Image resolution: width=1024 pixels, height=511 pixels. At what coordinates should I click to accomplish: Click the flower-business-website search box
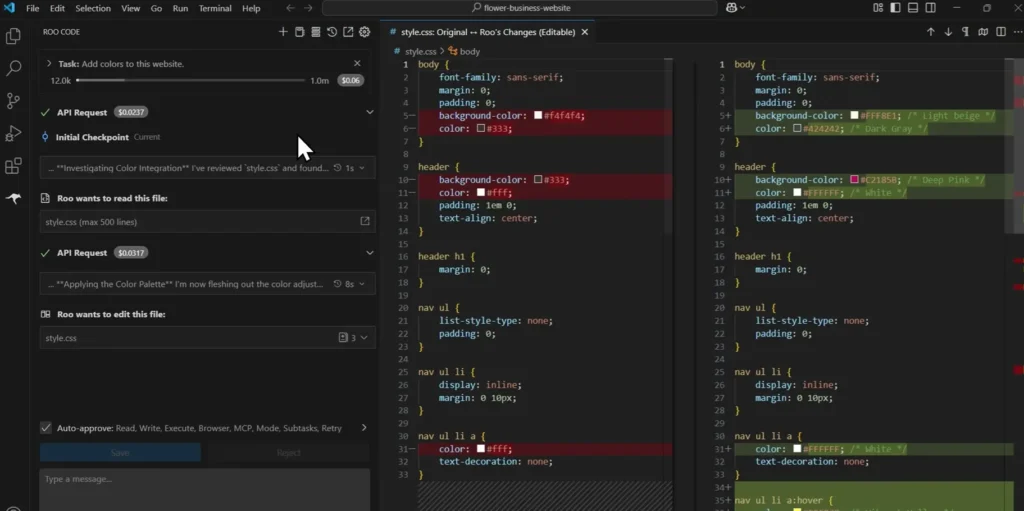[520, 8]
